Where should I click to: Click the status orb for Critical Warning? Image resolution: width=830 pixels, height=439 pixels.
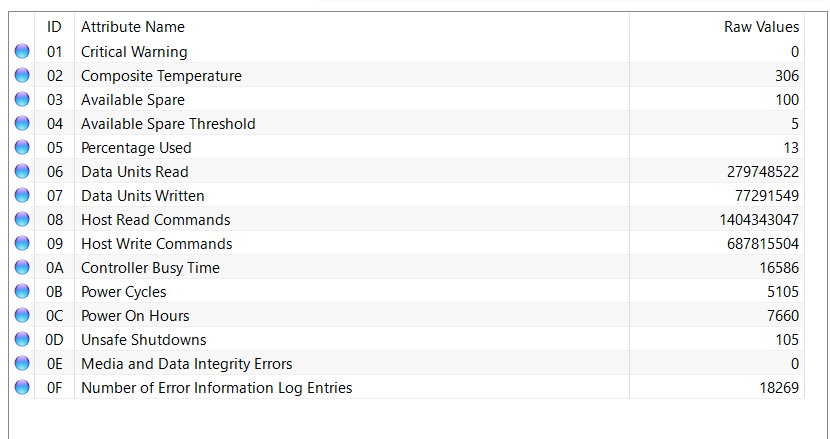(22, 51)
